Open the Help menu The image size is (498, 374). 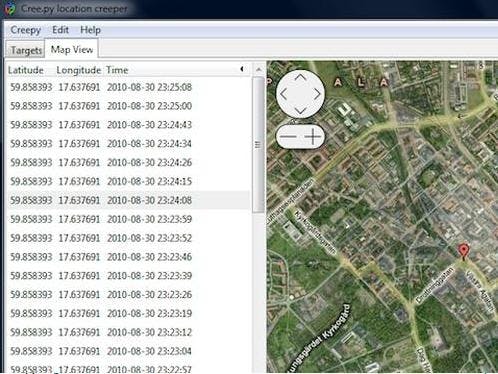90,30
